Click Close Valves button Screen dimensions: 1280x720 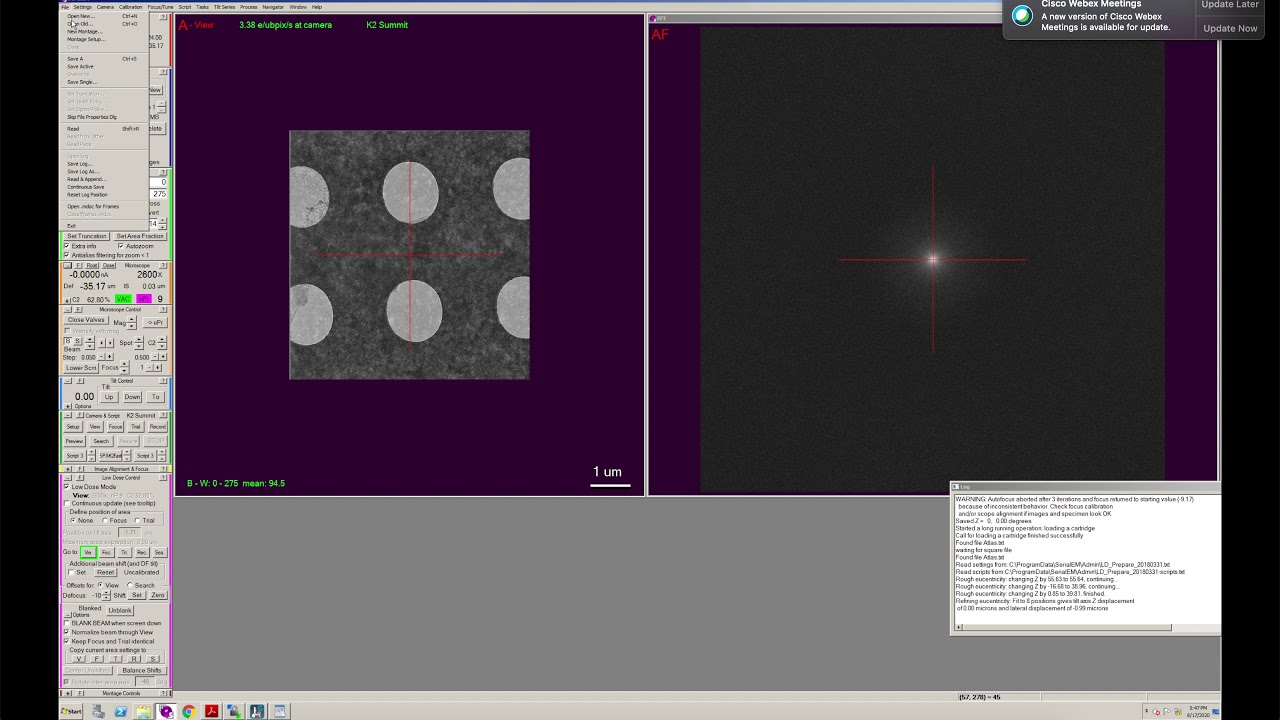[86, 320]
